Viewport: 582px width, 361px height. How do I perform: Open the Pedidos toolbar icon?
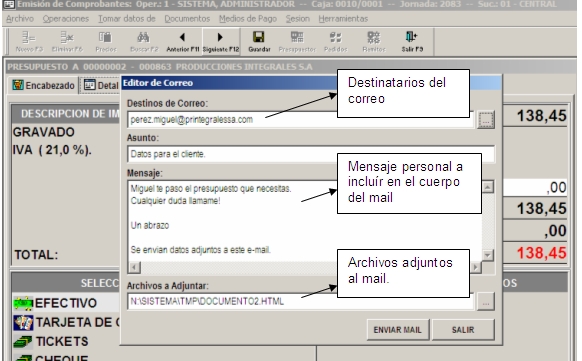336,42
